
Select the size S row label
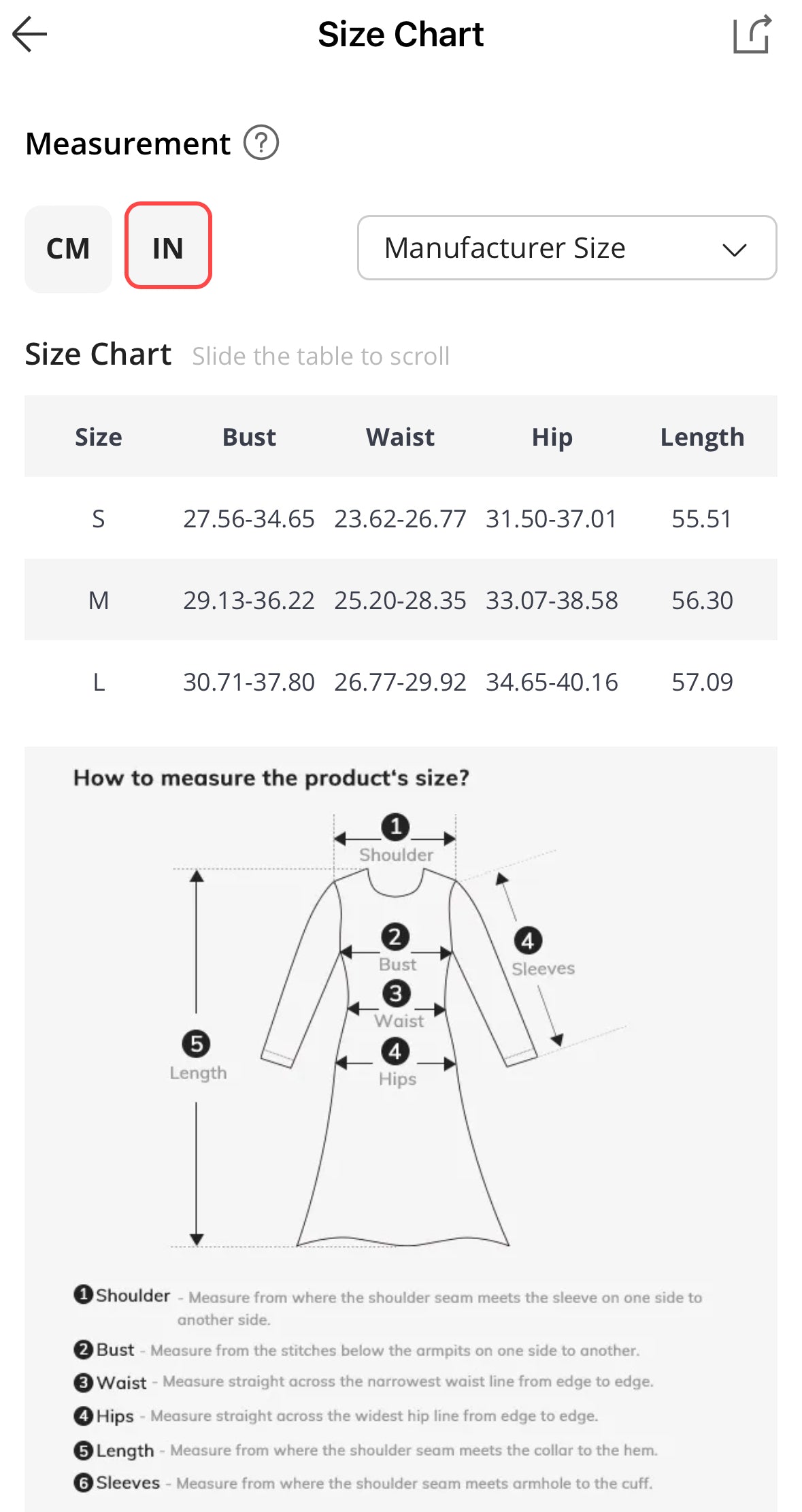click(99, 519)
